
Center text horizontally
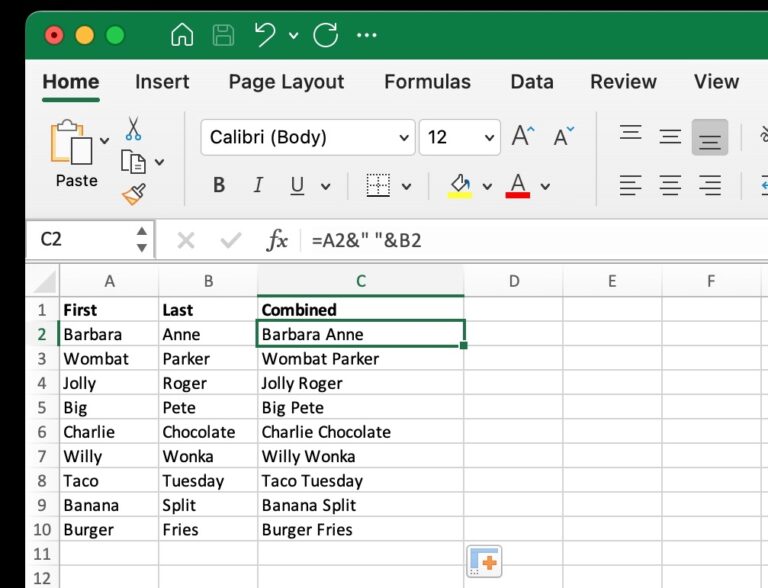tap(670, 185)
